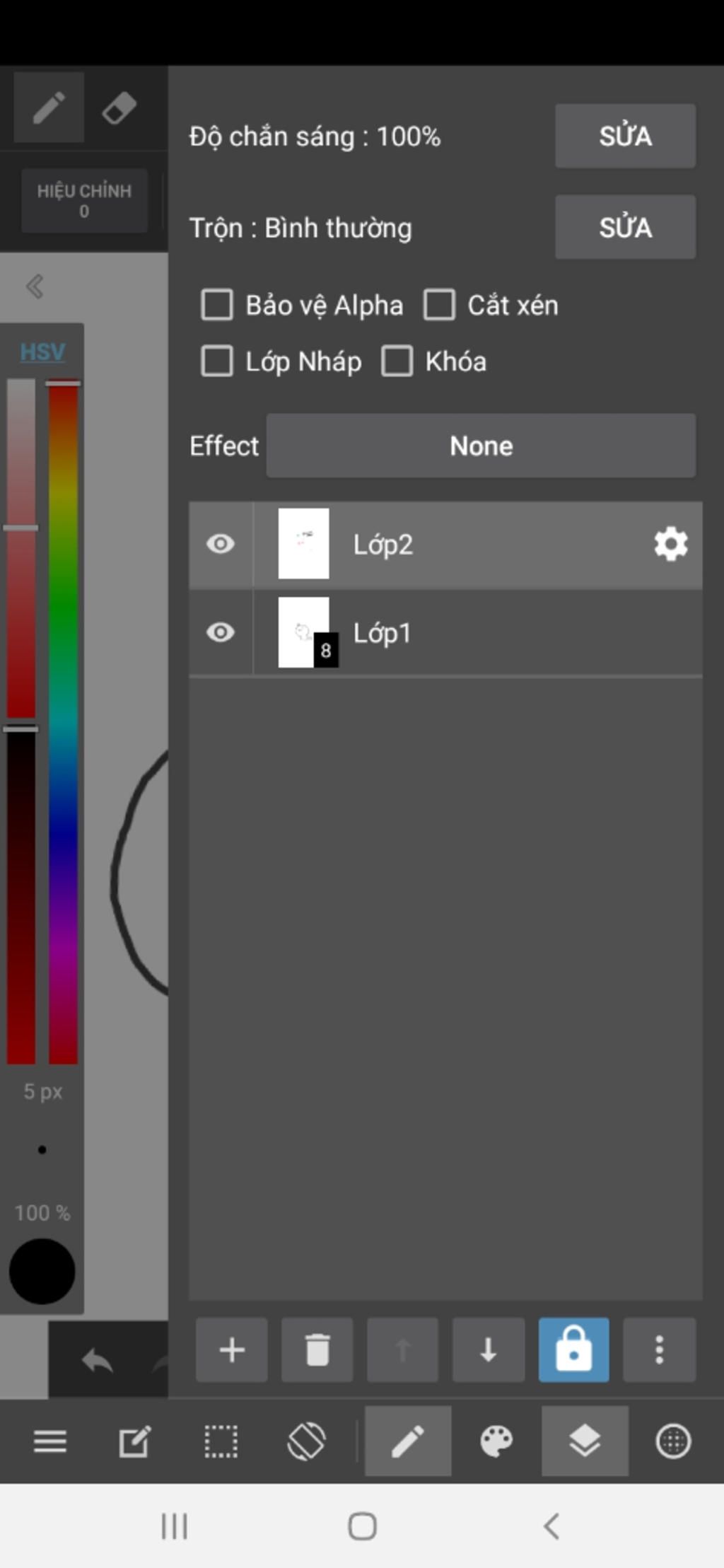724x1568 pixels.
Task: Move layer down with down arrow
Action: click(x=488, y=1349)
